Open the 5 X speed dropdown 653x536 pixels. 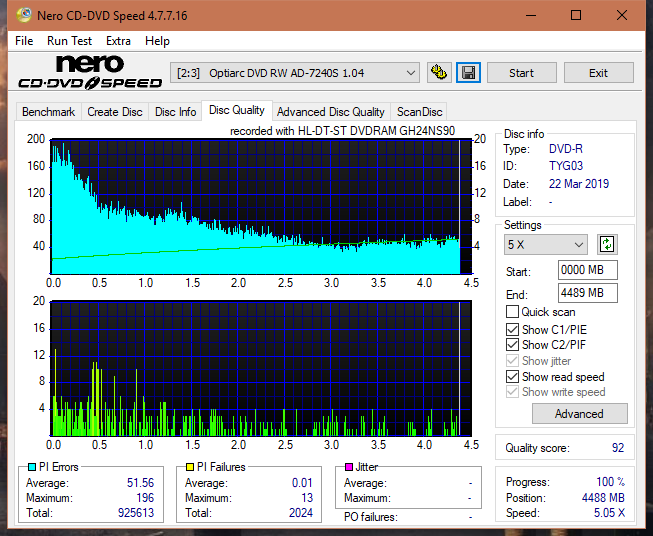coord(546,244)
